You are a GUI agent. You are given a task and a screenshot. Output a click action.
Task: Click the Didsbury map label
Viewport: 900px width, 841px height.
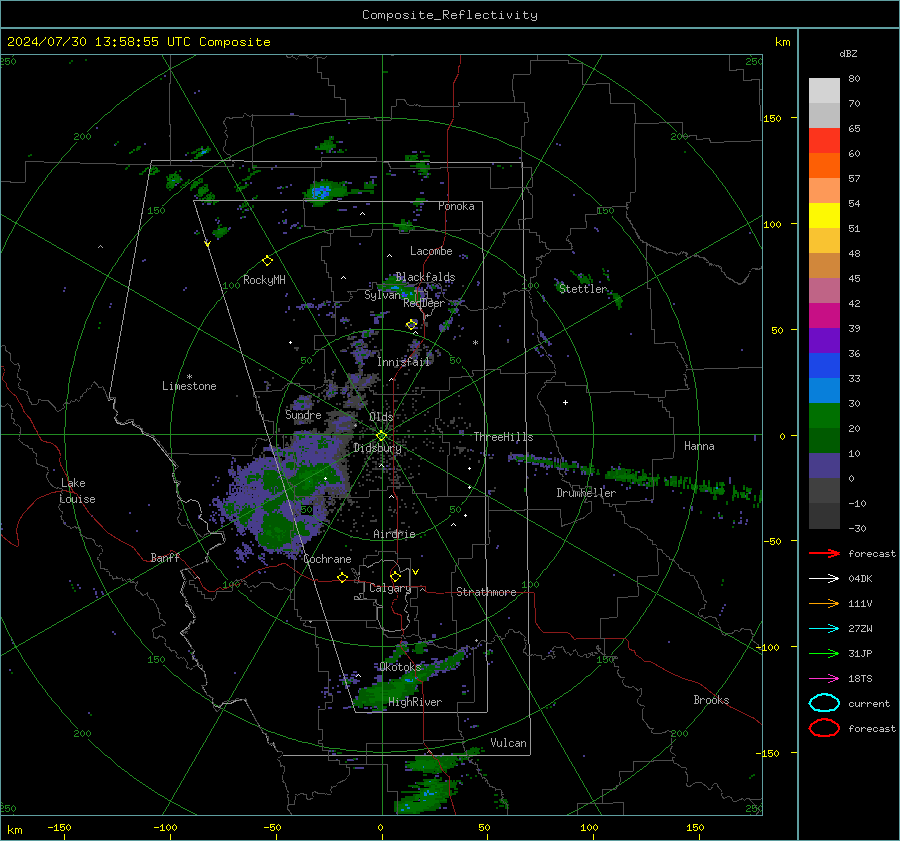point(377,448)
